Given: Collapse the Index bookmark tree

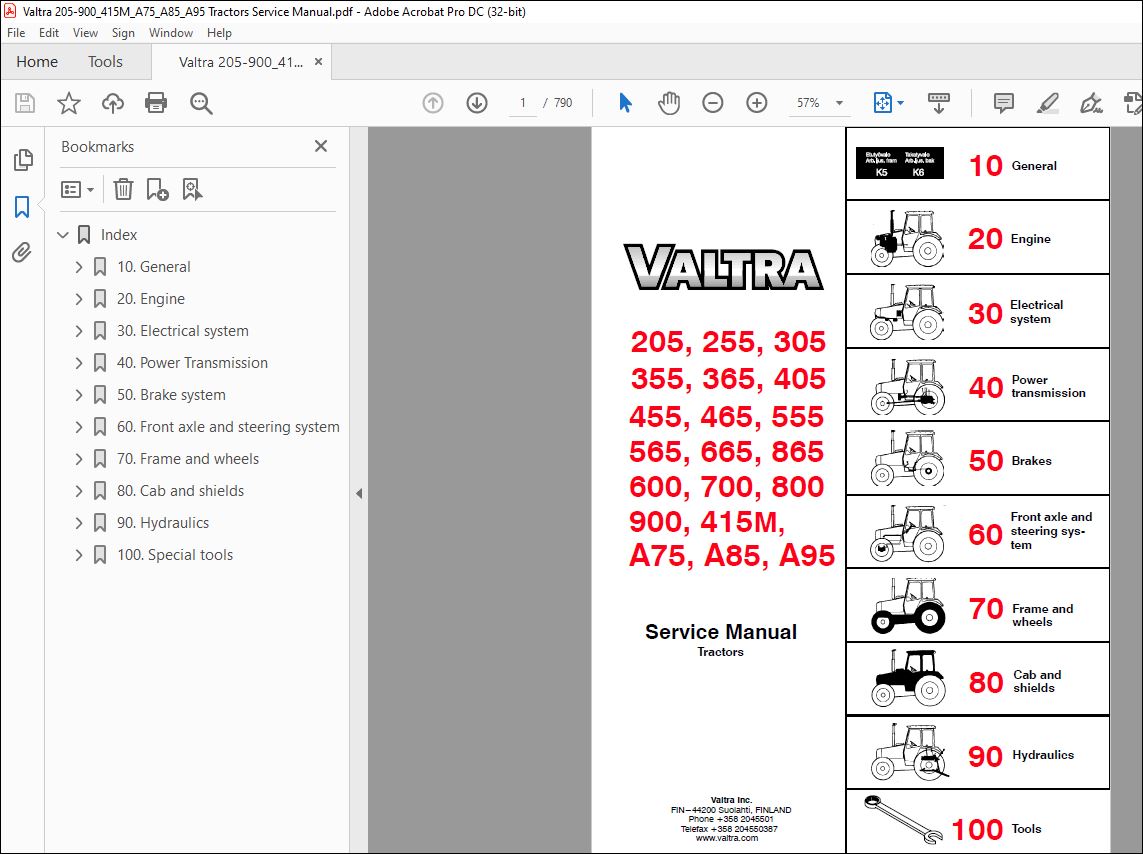Looking at the screenshot, I should [63, 235].
